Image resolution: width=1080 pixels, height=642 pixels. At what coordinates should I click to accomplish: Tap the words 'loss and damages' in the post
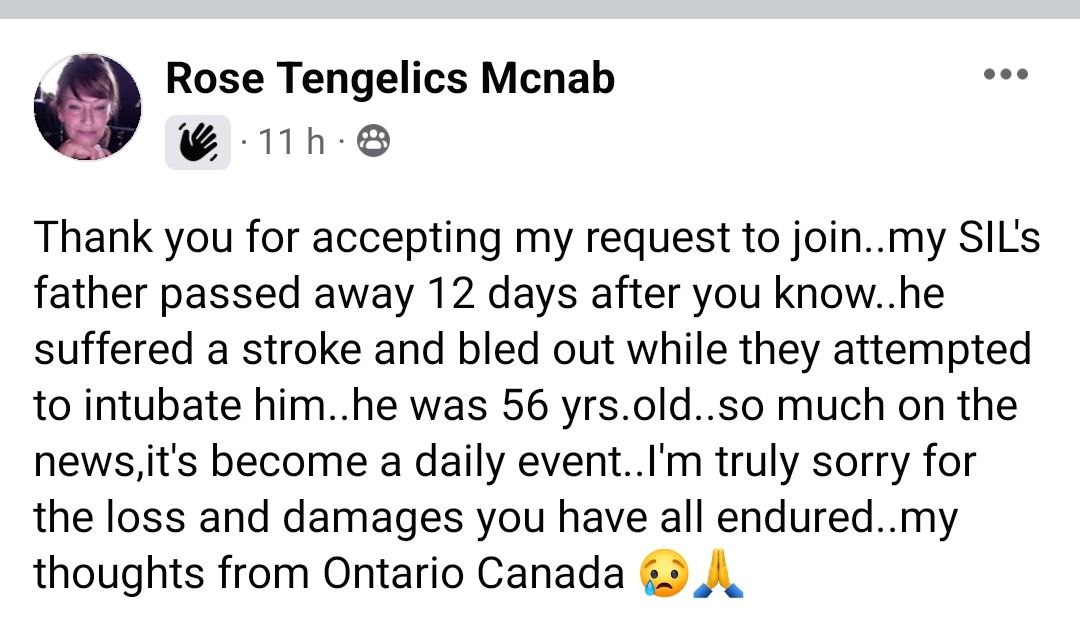(x=268, y=517)
